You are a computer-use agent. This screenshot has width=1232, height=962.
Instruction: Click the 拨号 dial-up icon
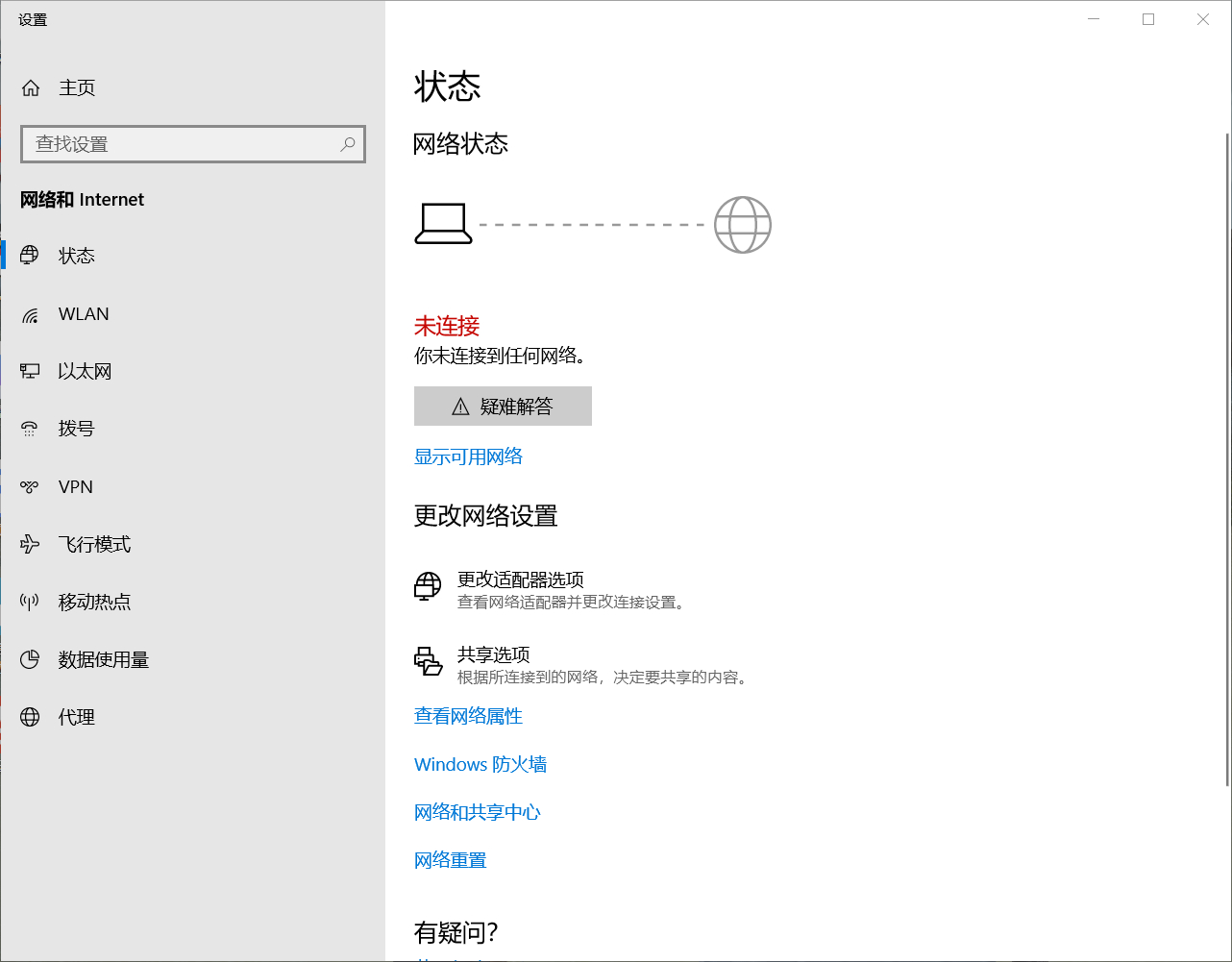pyautogui.click(x=30, y=429)
